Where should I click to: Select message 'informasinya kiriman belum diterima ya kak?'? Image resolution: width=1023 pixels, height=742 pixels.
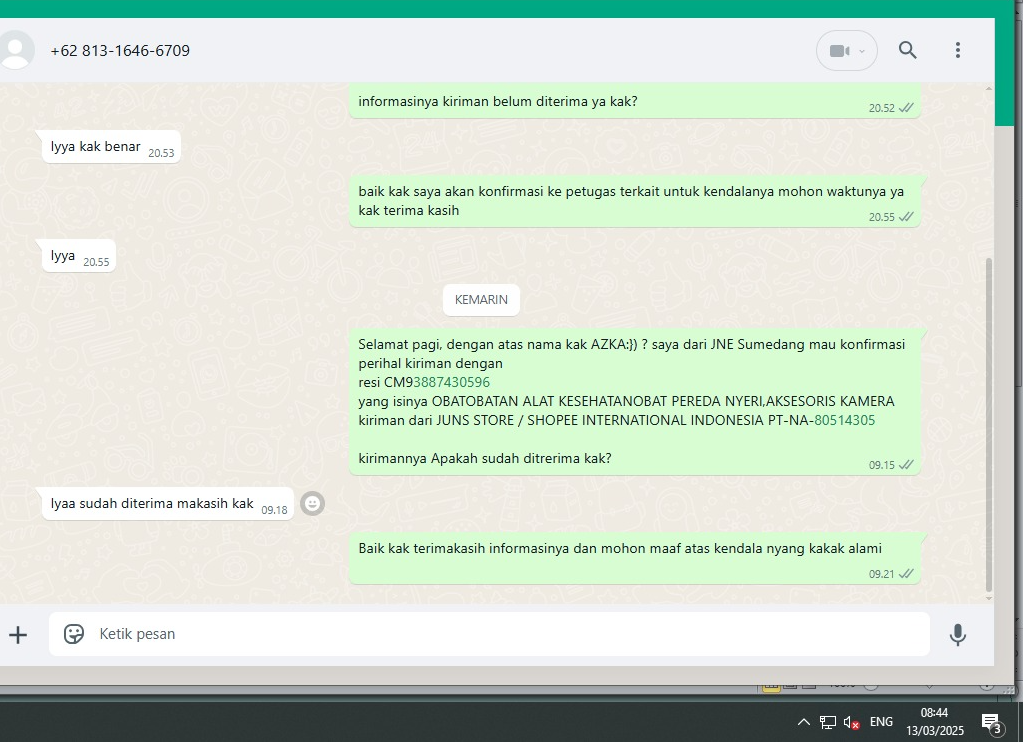(x=634, y=102)
